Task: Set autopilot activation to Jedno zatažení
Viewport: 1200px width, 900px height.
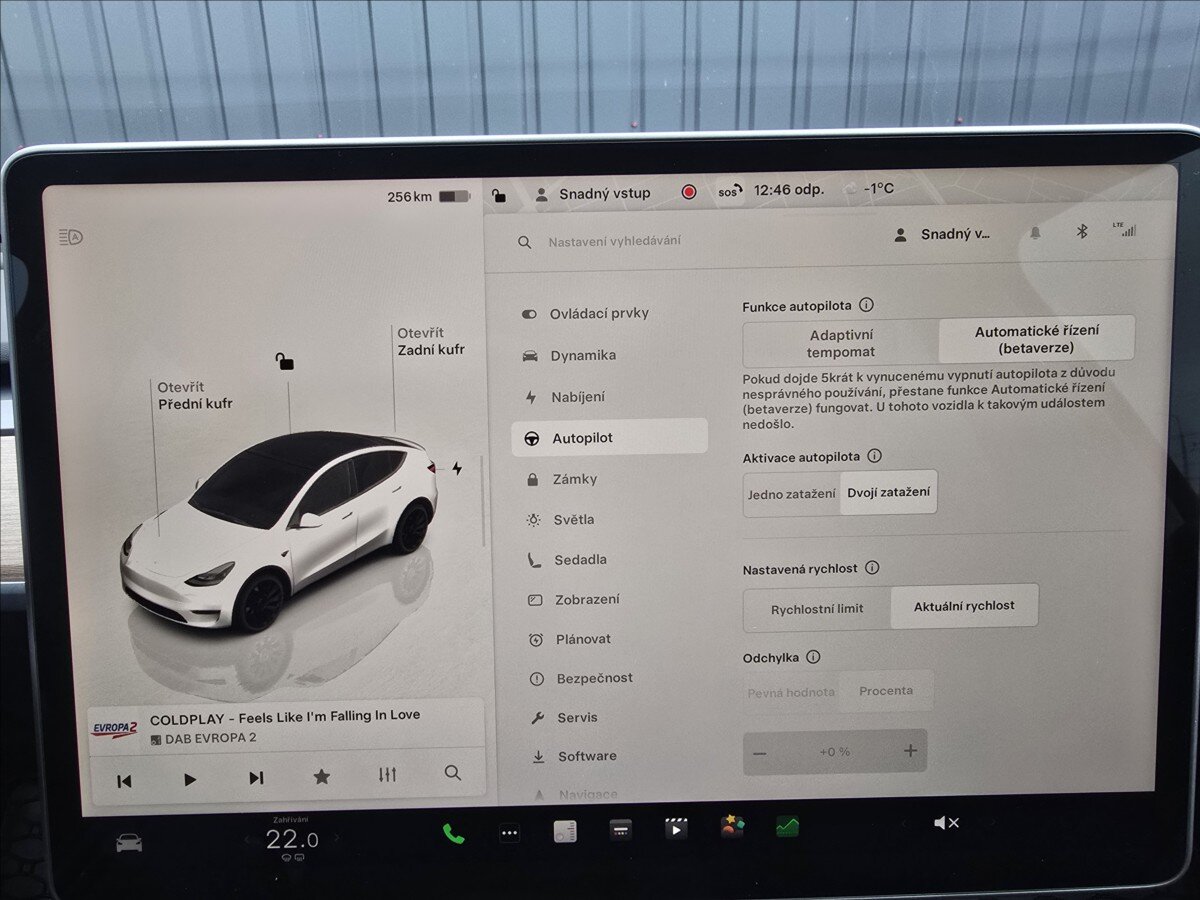Action: click(791, 492)
